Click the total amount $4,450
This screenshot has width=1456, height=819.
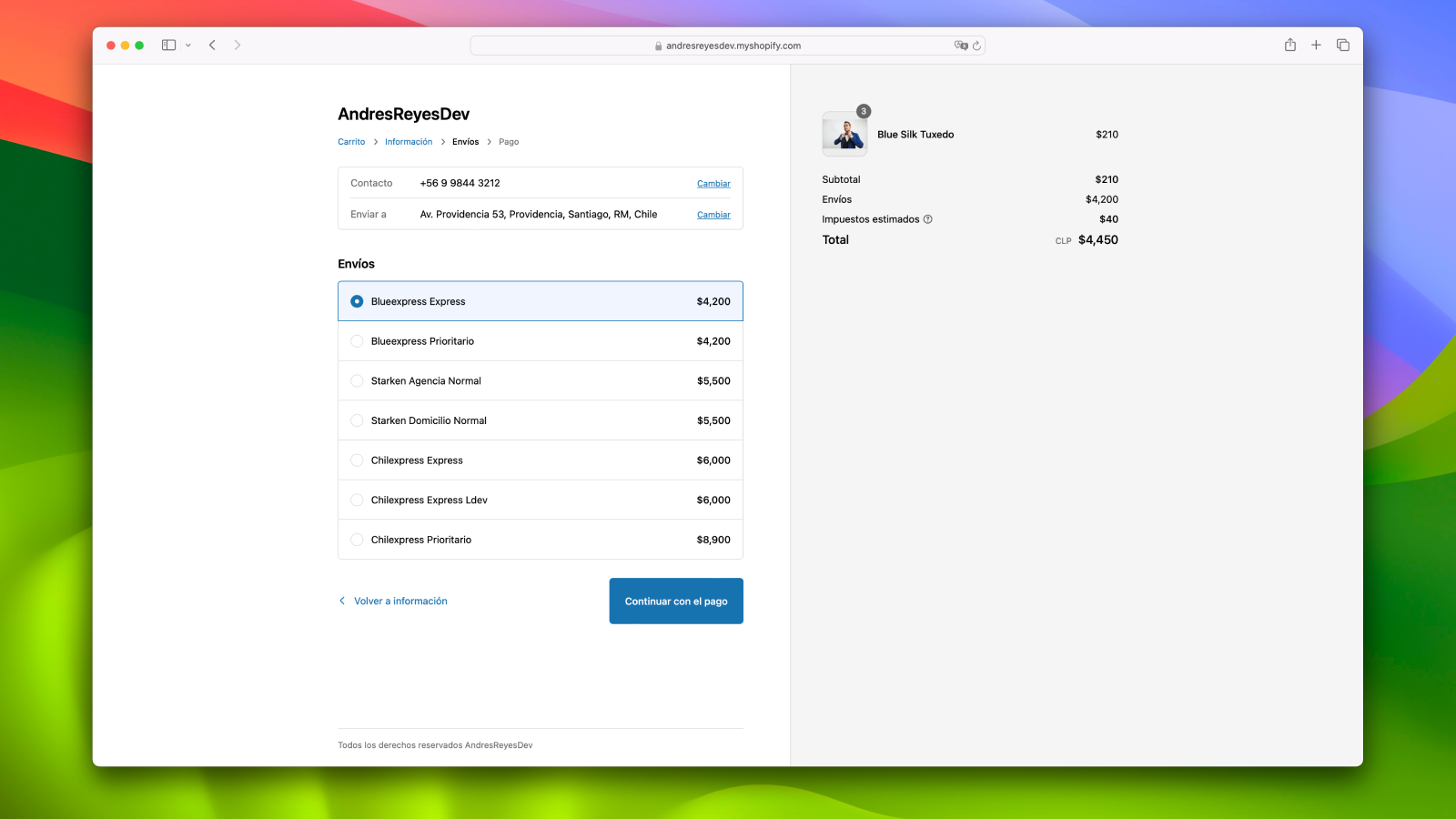(1097, 240)
